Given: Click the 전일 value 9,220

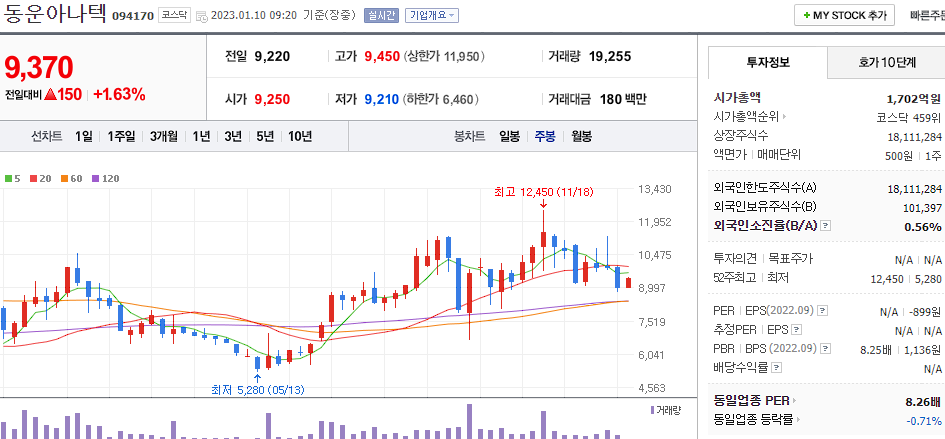Looking at the screenshot, I should coord(272,57).
